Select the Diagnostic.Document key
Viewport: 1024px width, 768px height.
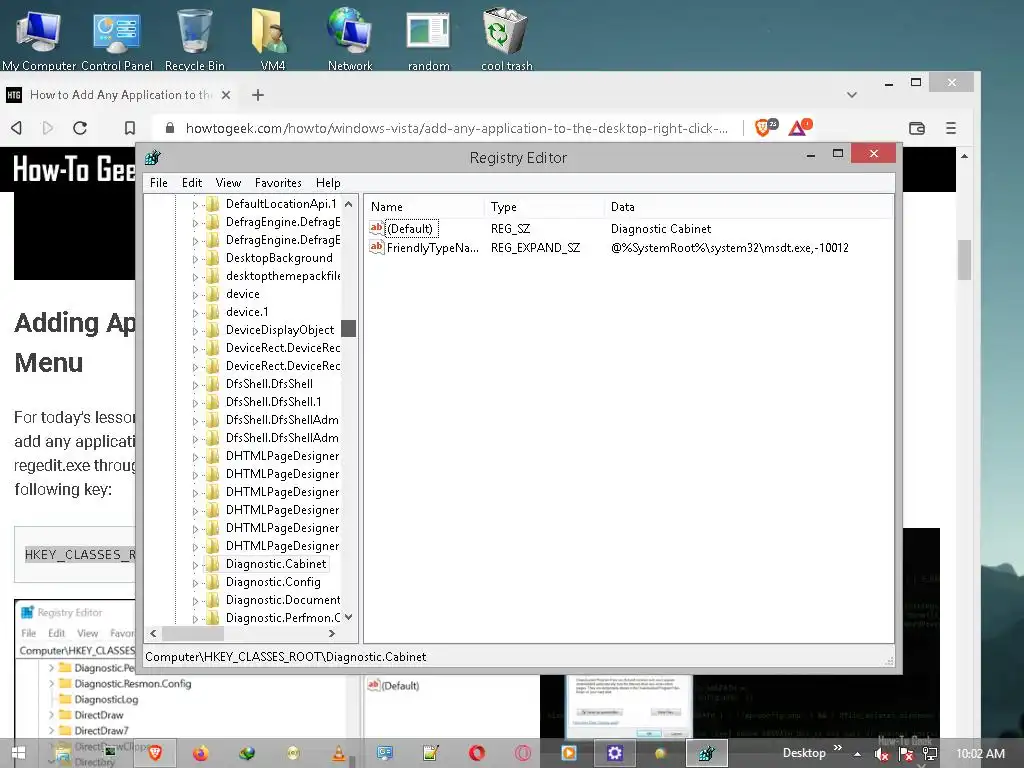pyautogui.click(x=283, y=600)
